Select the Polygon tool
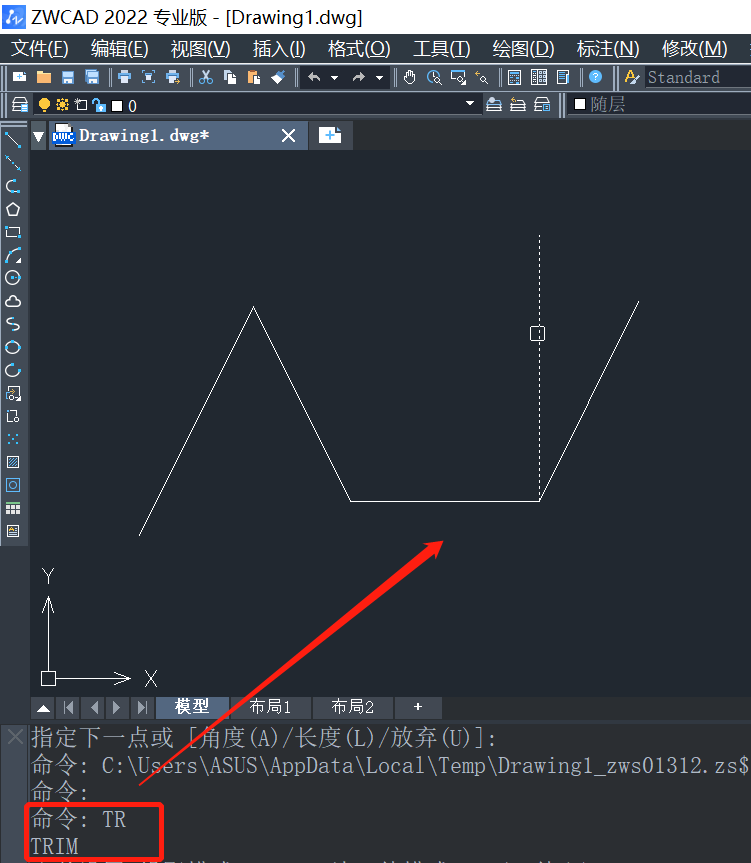The height and width of the screenshot is (863, 751). click(13, 209)
